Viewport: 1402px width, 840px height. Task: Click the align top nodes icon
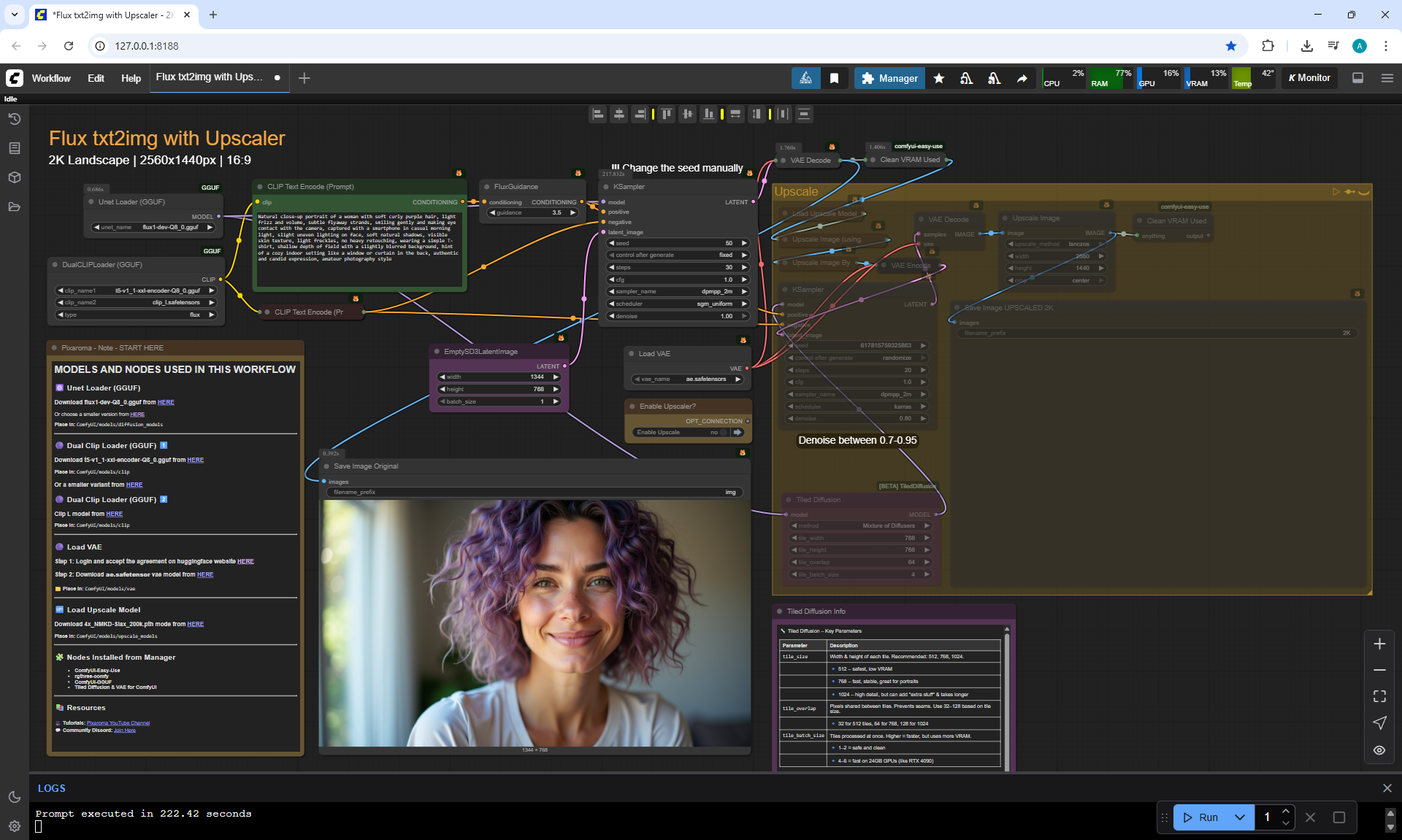point(666,114)
